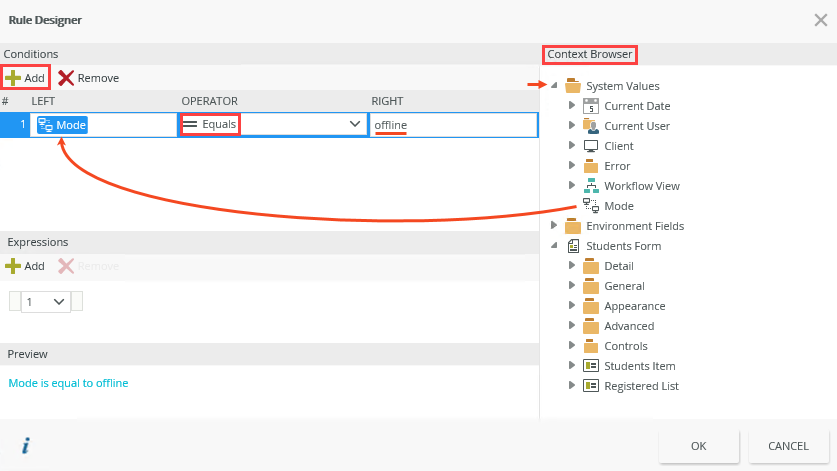Click the Current Date calendar icon
837x471 pixels.
(590, 106)
